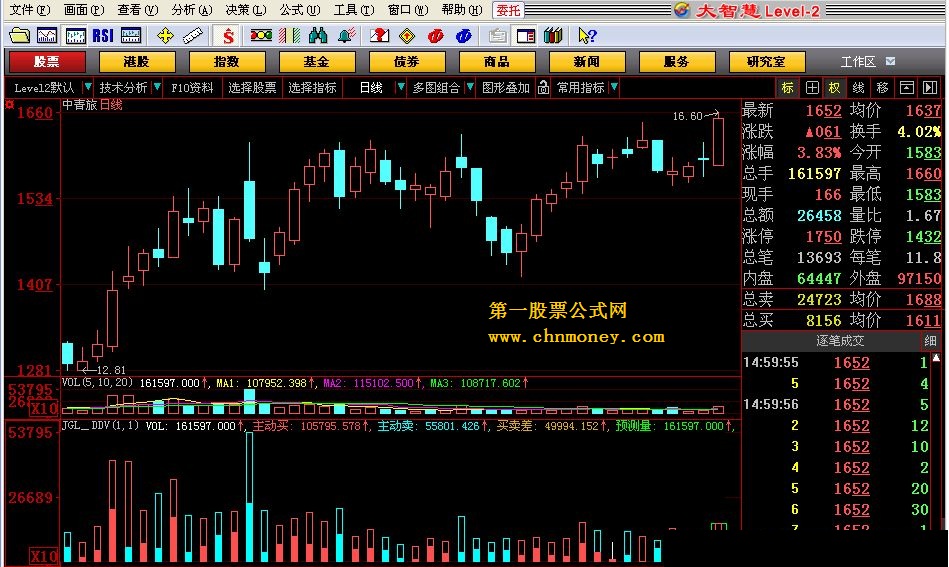Open the 画面 menu
949x567 pixels.
coord(84,10)
